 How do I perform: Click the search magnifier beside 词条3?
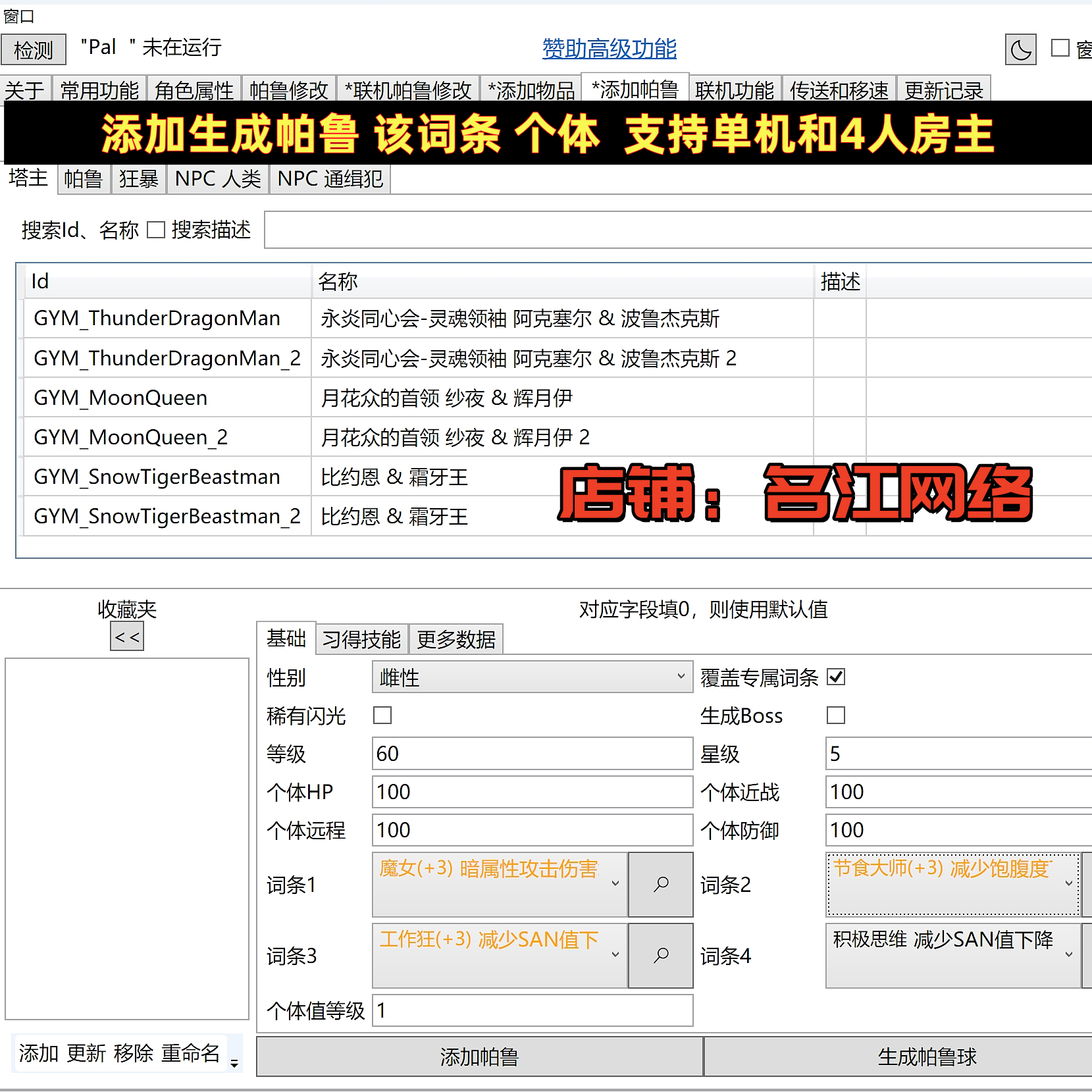tap(661, 955)
